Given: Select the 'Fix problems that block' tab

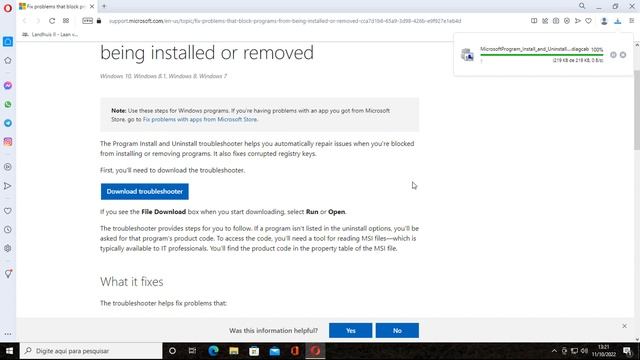Looking at the screenshot, I should pyautogui.click(x=55, y=7).
